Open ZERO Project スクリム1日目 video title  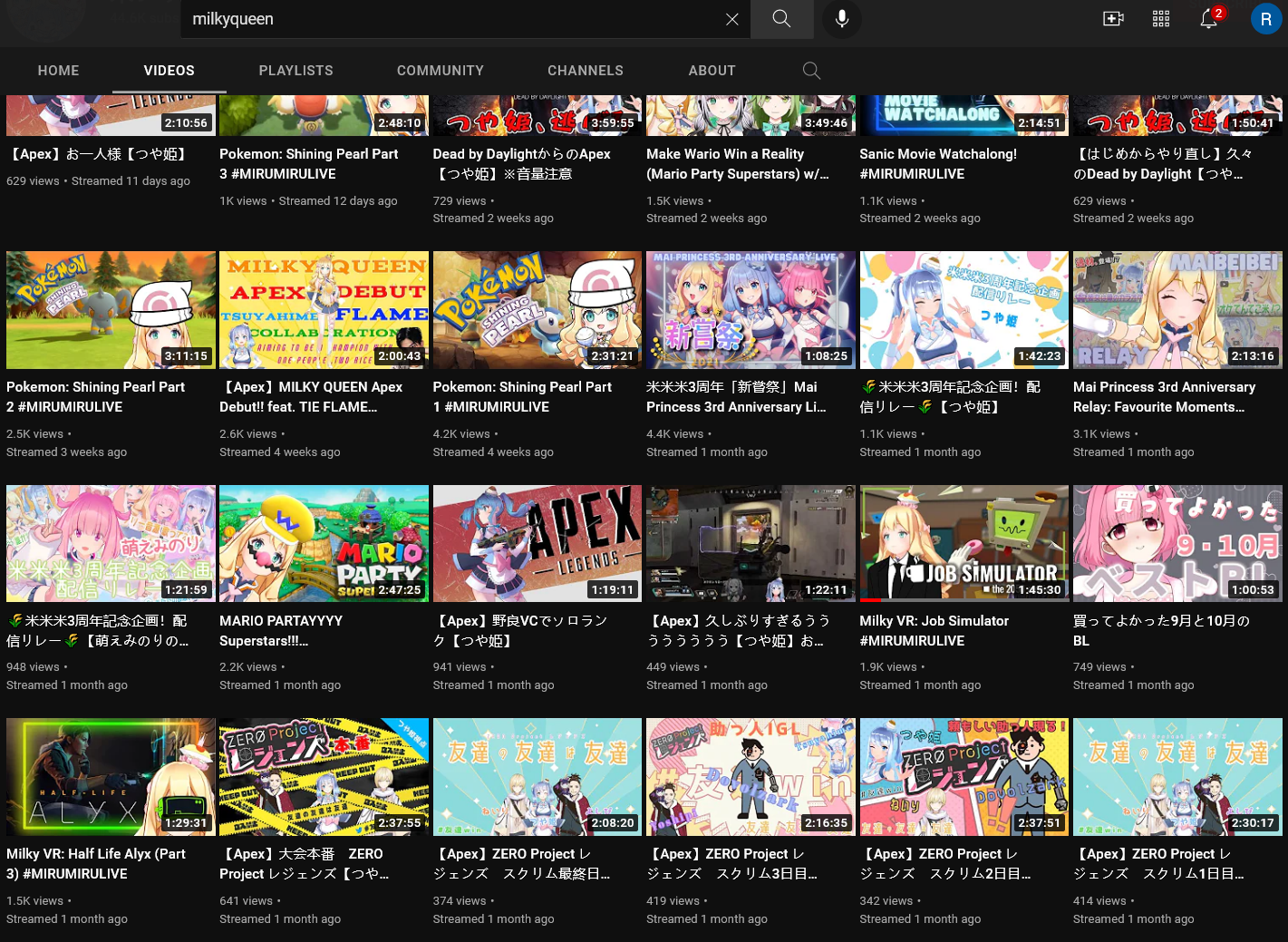click(x=1159, y=864)
